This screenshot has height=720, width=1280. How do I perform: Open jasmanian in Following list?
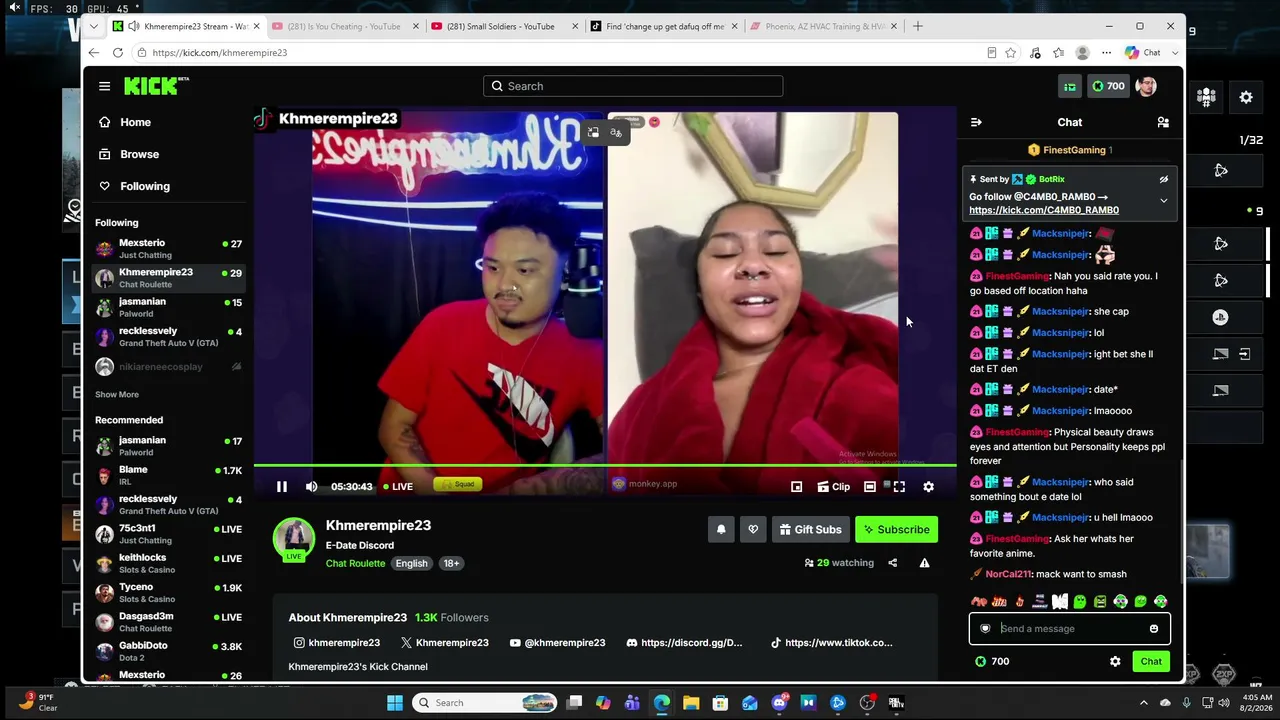pyautogui.click(x=169, y=307)
